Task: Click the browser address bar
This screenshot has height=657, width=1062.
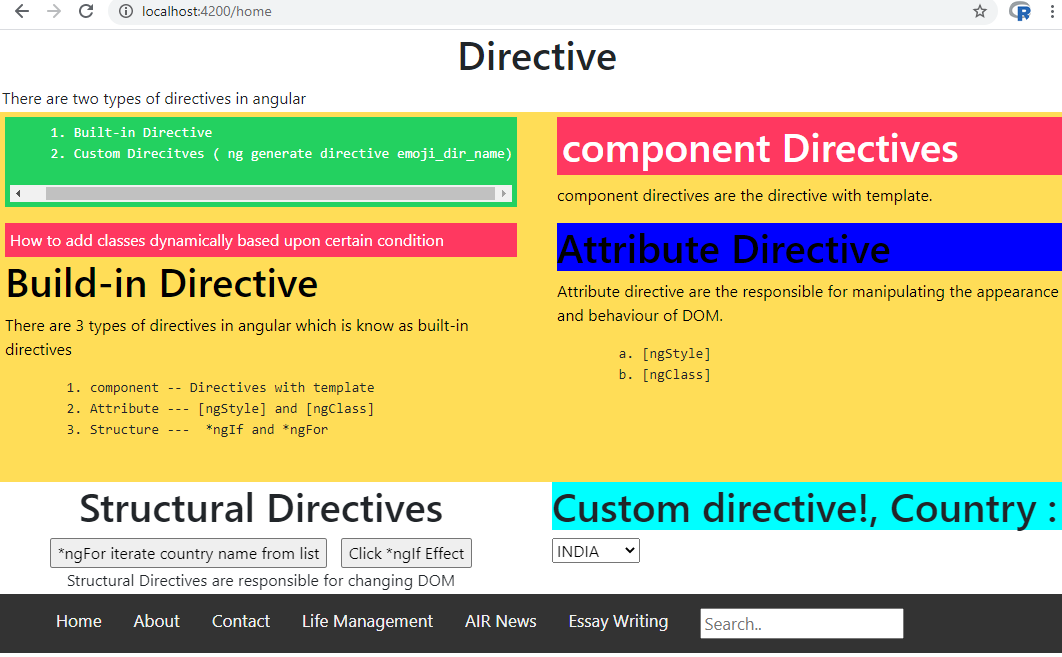Action: (300, 13)
